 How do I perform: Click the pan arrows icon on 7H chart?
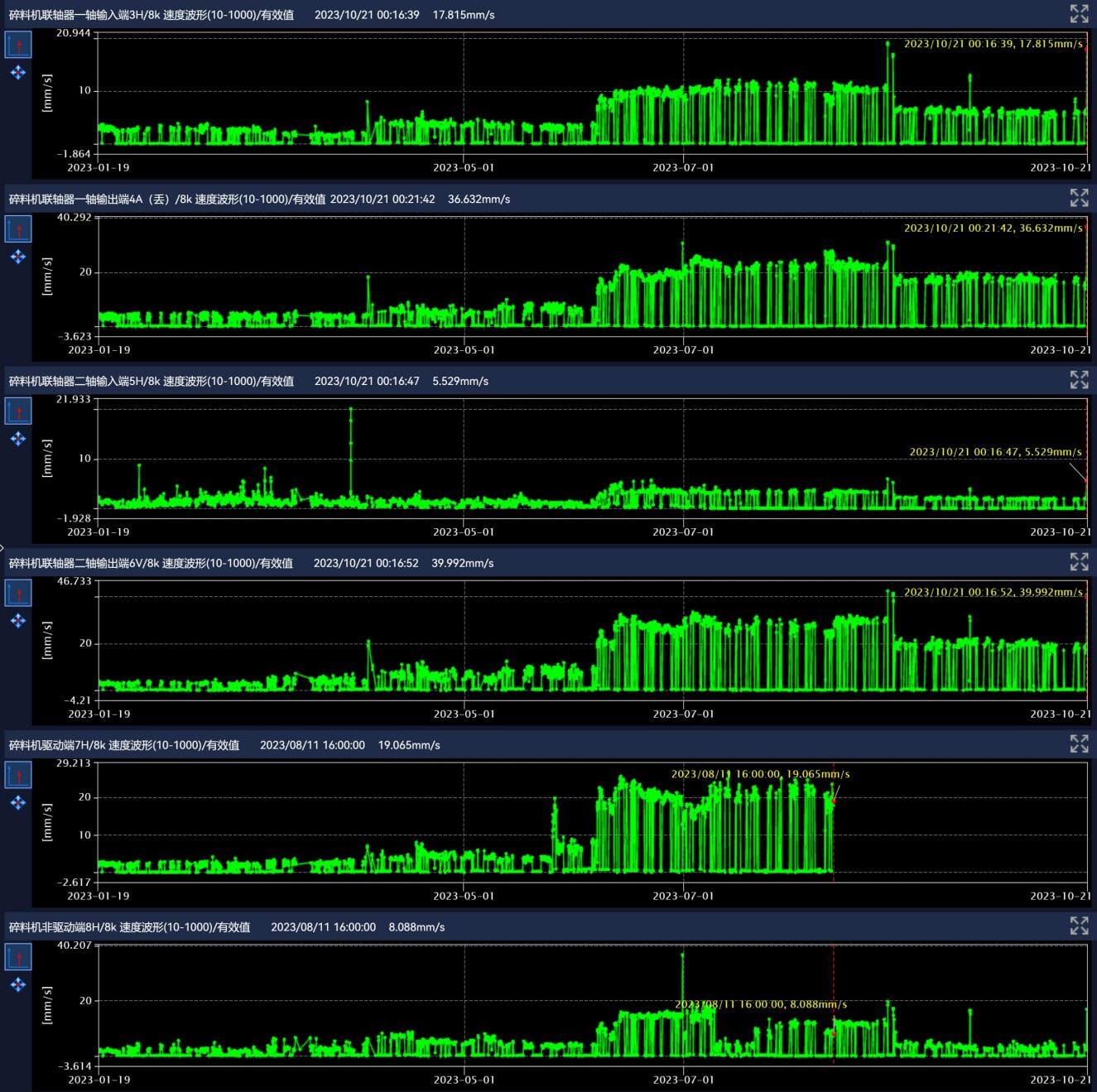pos(18,803)
